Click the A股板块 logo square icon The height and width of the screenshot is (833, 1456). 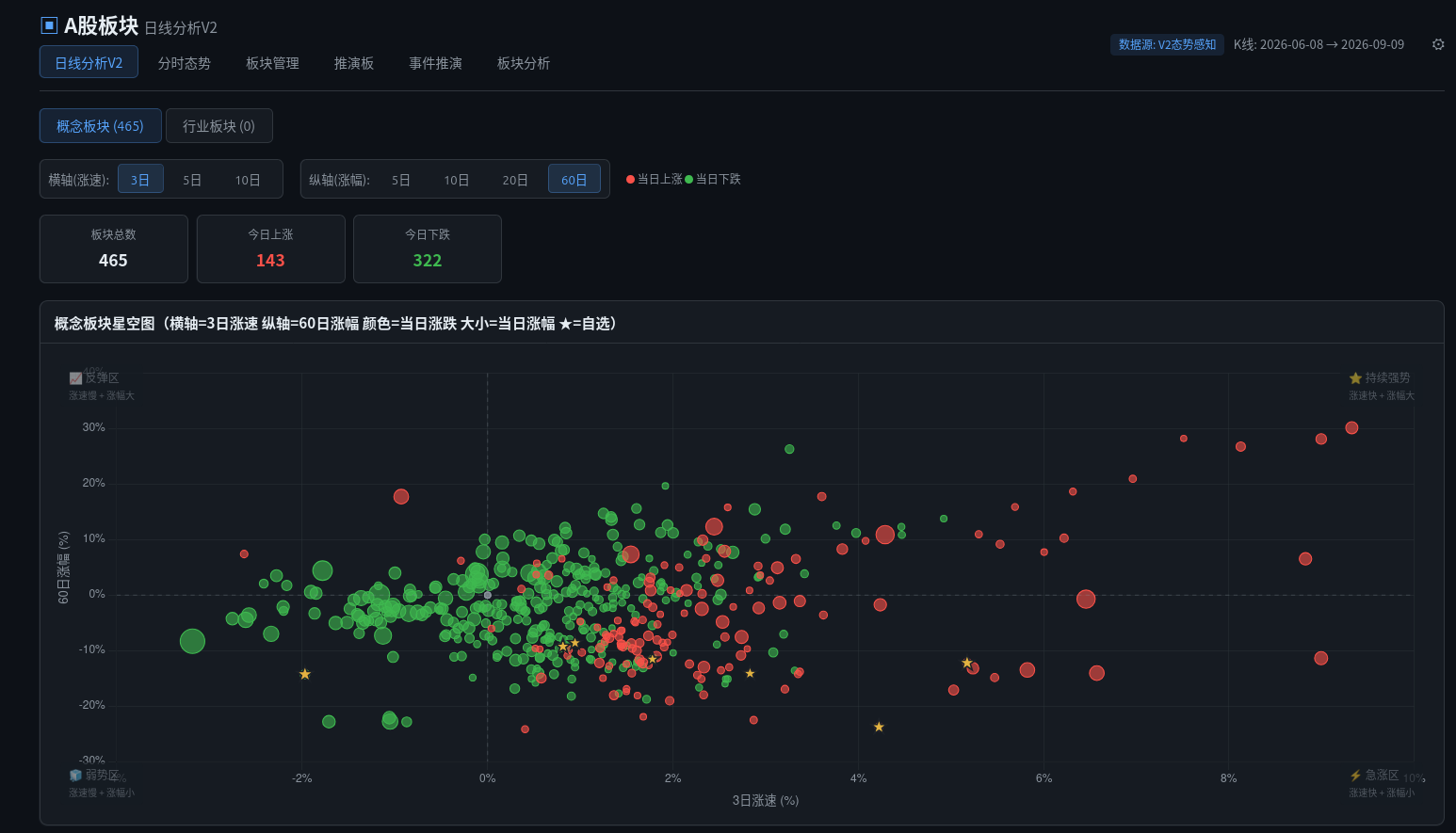(x=49, y=25)
